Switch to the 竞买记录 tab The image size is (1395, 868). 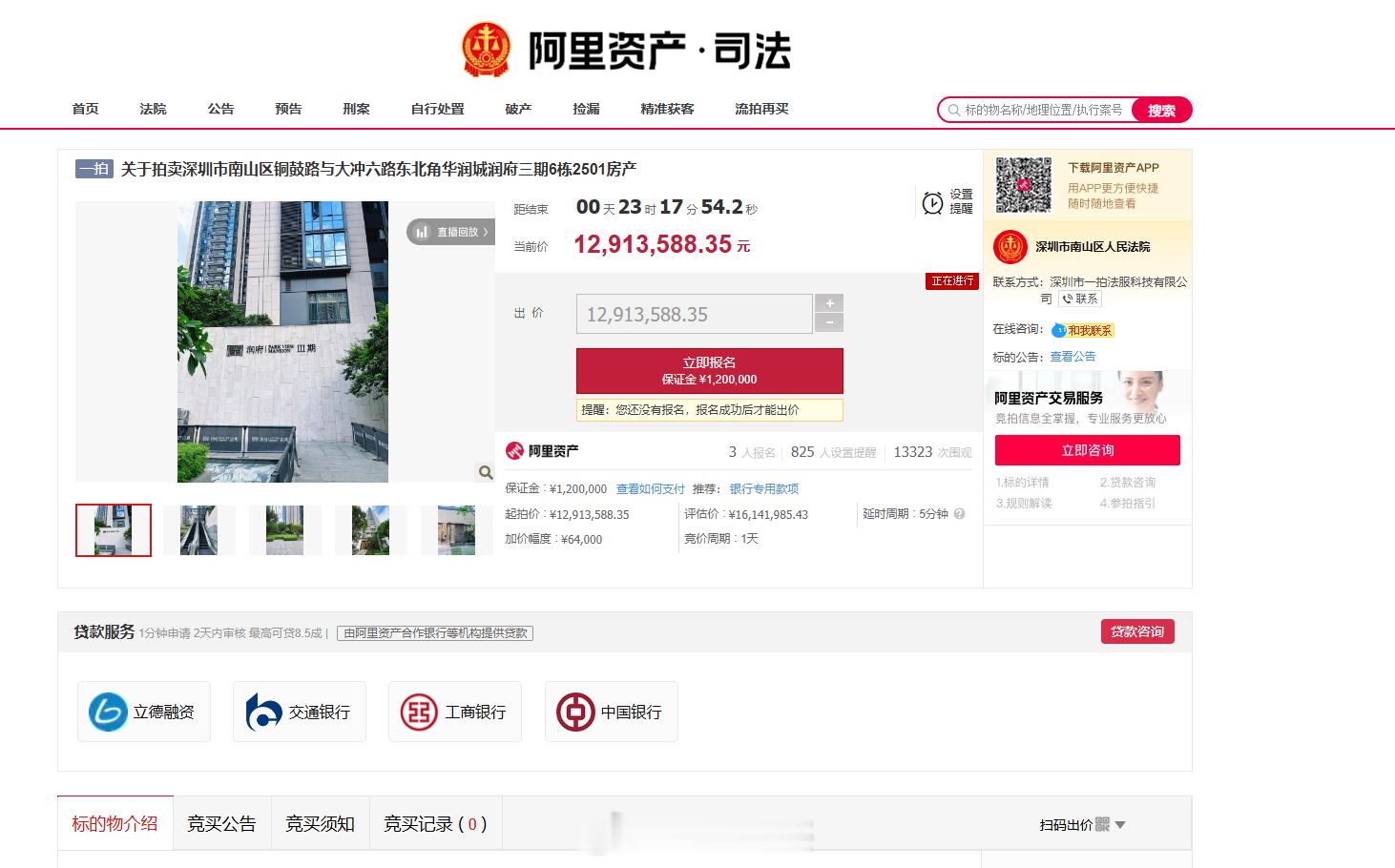click(435, 823)
